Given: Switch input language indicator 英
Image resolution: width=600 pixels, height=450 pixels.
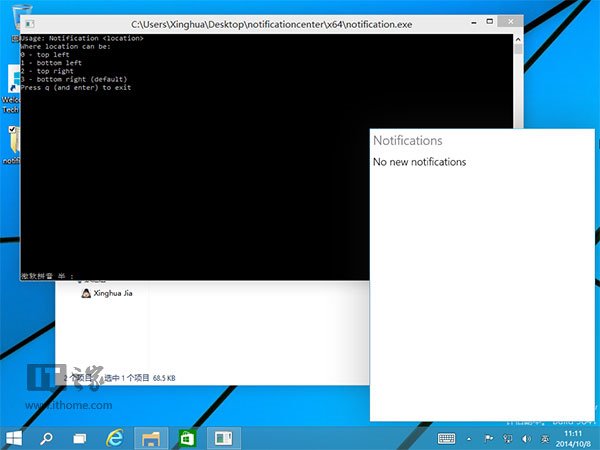Looking at the screenshot, I should pos(545,438).
